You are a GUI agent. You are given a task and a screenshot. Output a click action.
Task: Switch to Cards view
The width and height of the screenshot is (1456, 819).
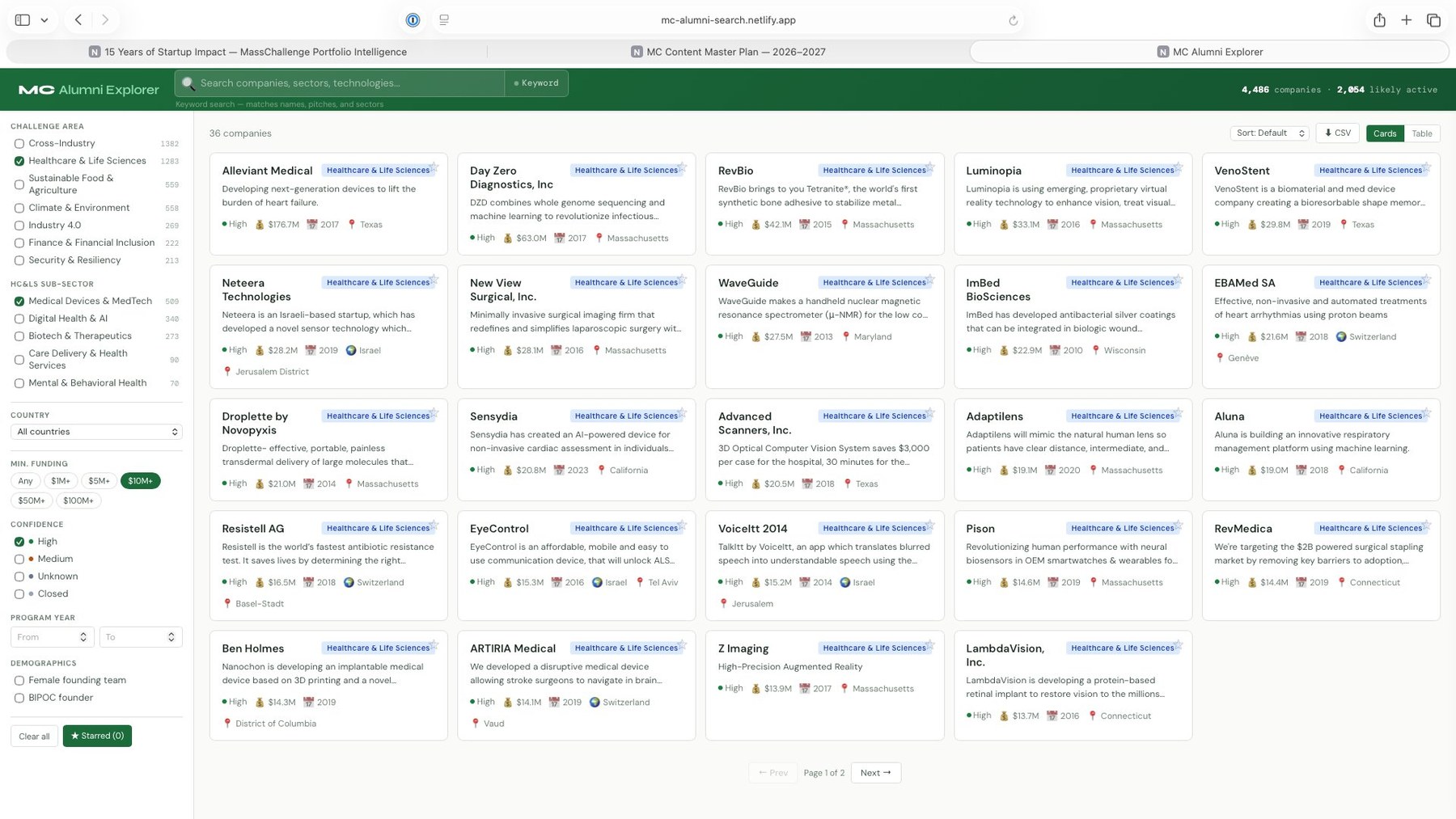pyautogui.click(x=1385, y=133)
